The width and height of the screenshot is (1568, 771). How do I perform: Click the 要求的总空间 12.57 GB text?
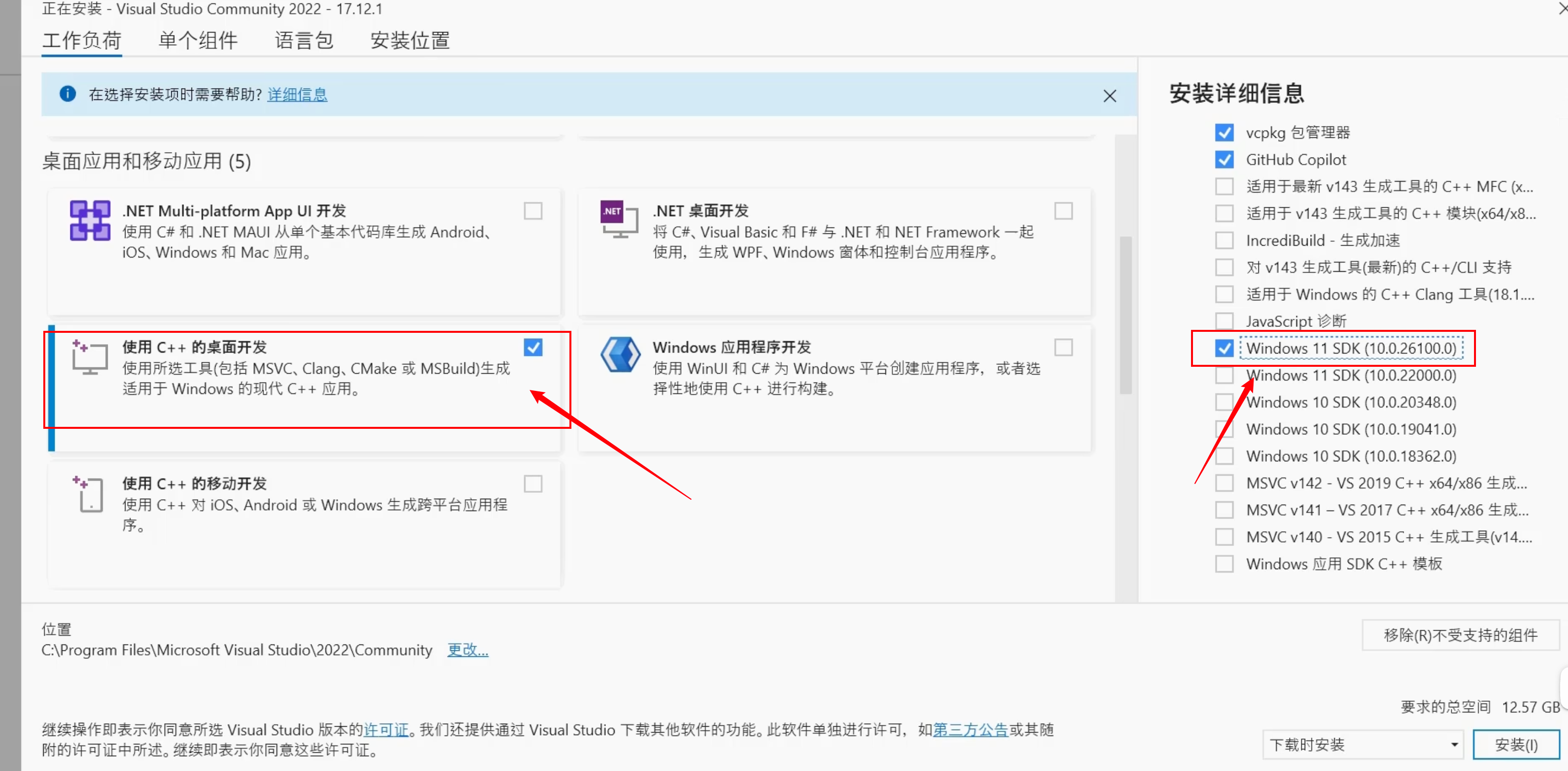coord(1480,707)
